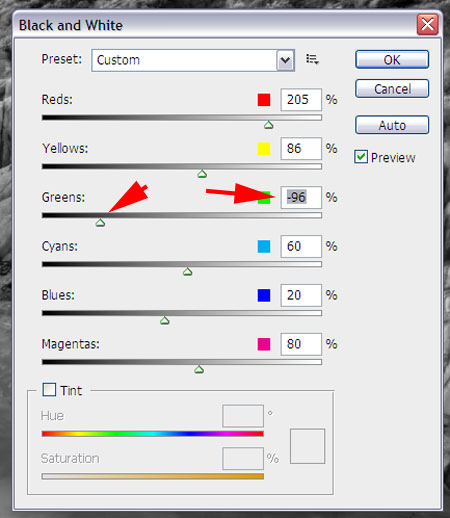Click the Blues value field showing 20
The height and width of the screenshot is (518, 450).
pos(301,295)
